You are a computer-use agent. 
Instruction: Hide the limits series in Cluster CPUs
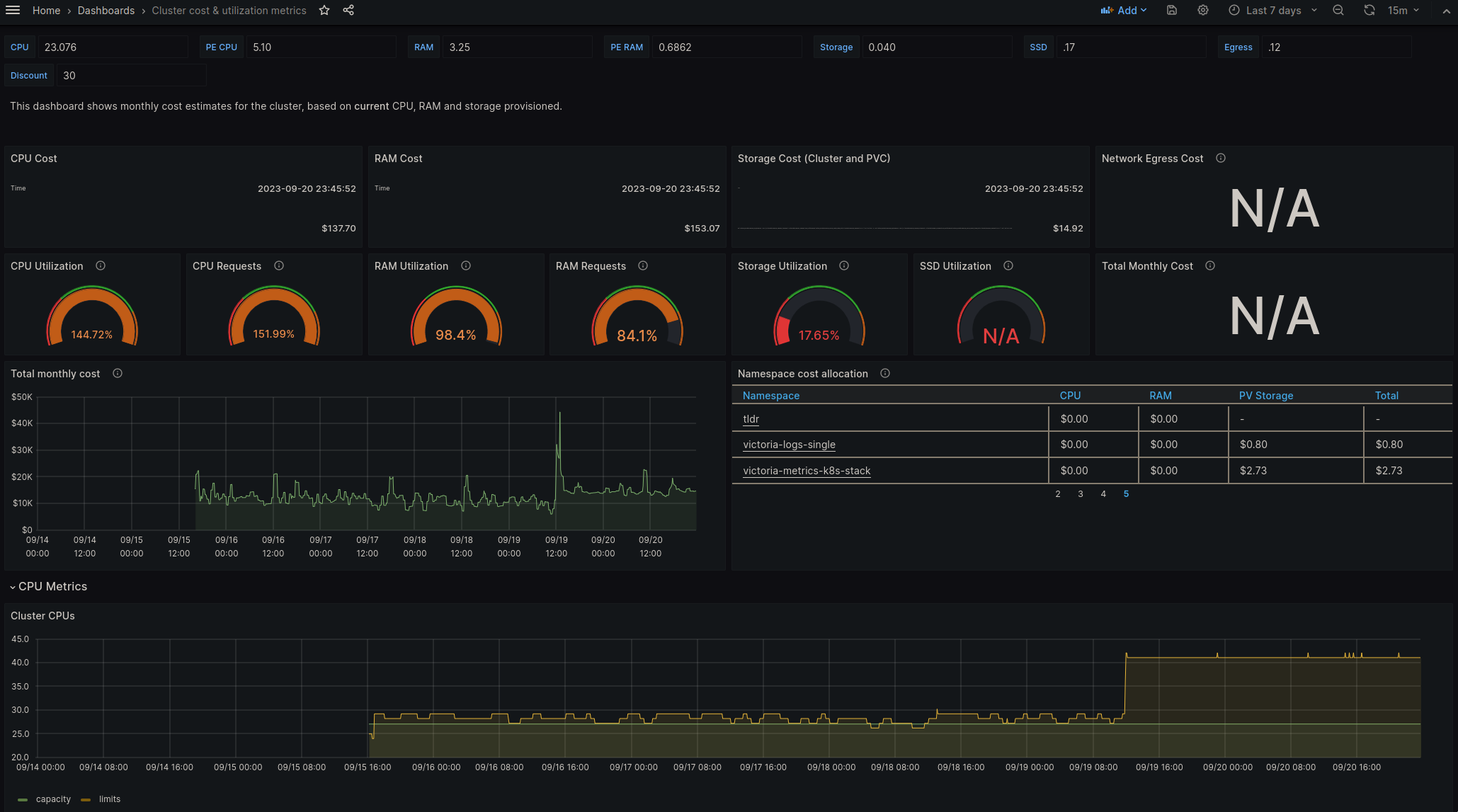tap(110, 799)
